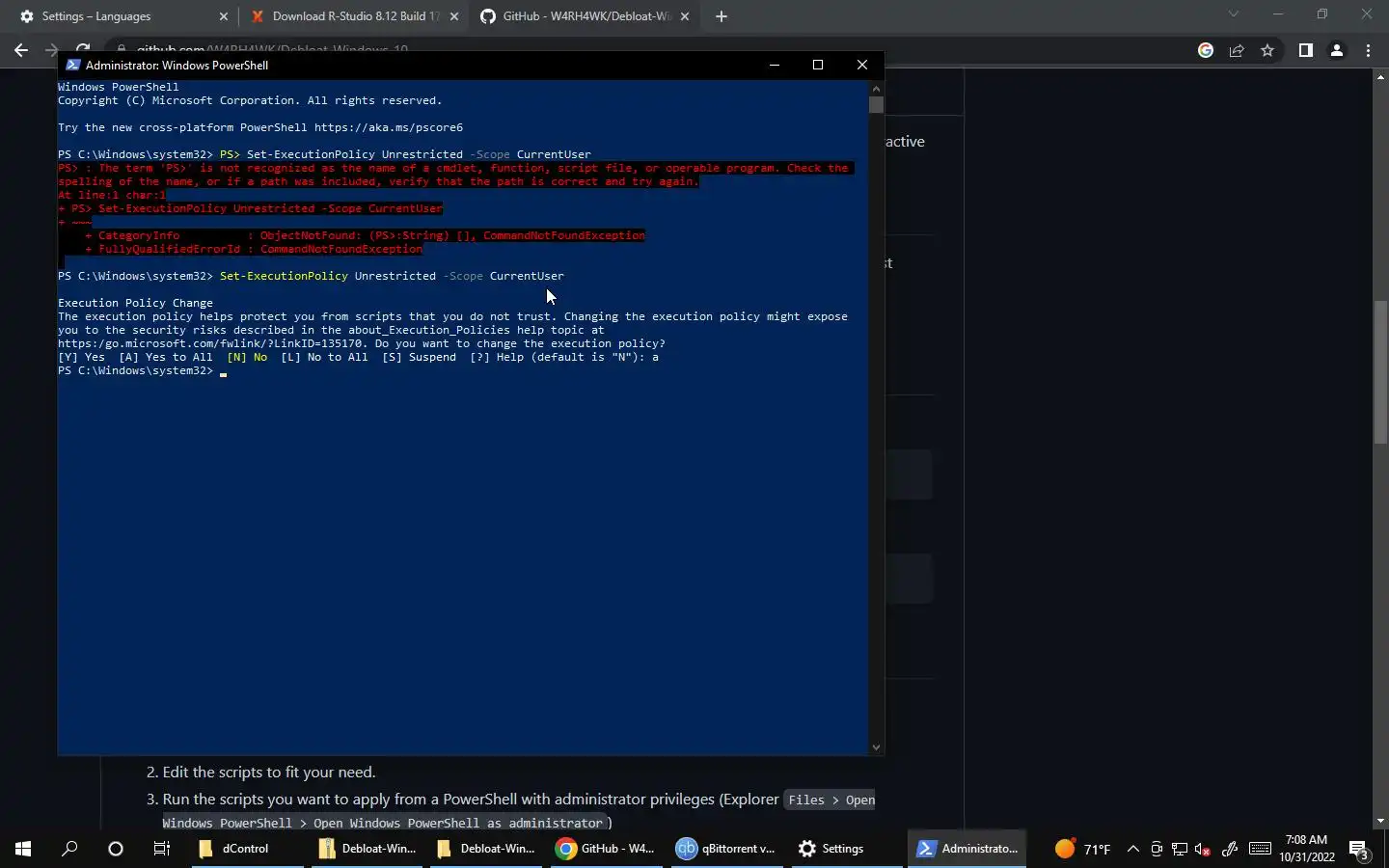
Task: Open Windows taskbar search
Action: (x=69, y=849)
